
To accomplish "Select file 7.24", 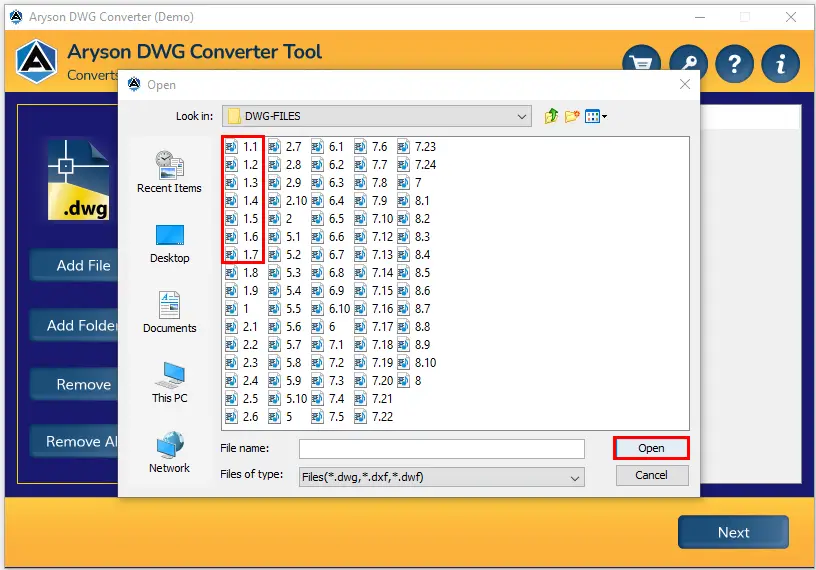I will pos(417,165).
